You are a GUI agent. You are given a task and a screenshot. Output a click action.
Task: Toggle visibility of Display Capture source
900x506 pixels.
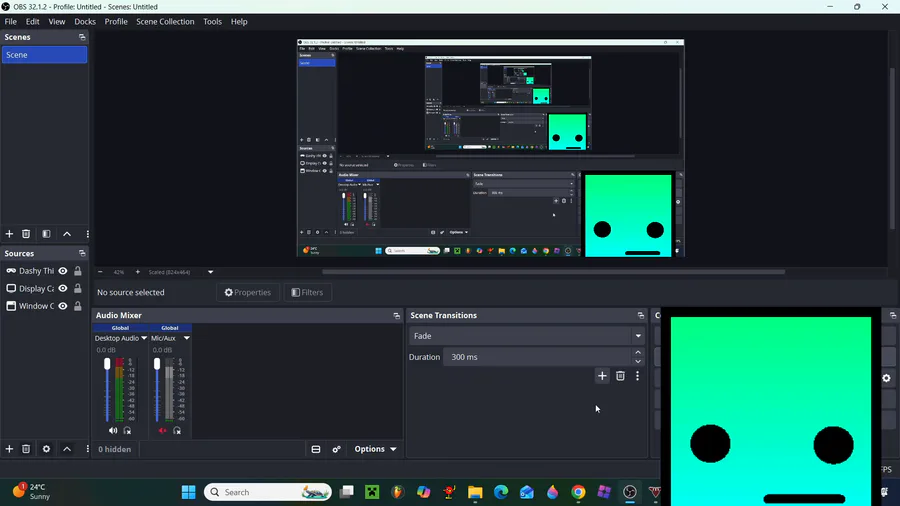[x=63, y=289]
